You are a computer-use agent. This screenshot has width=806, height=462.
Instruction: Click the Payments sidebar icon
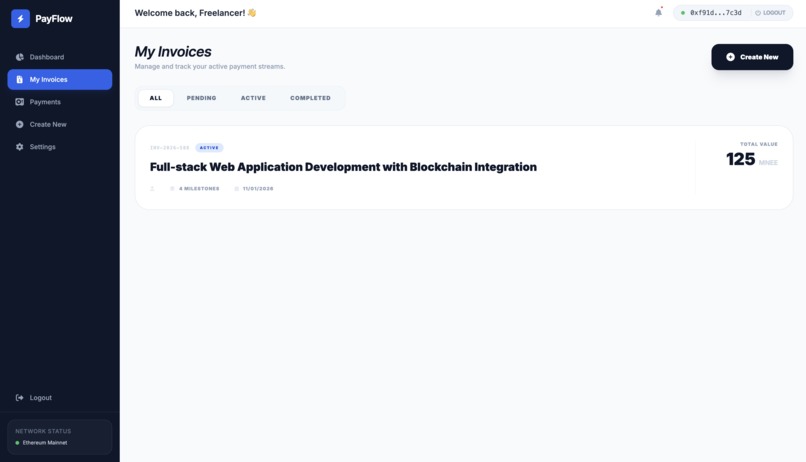tap(20, 102)
